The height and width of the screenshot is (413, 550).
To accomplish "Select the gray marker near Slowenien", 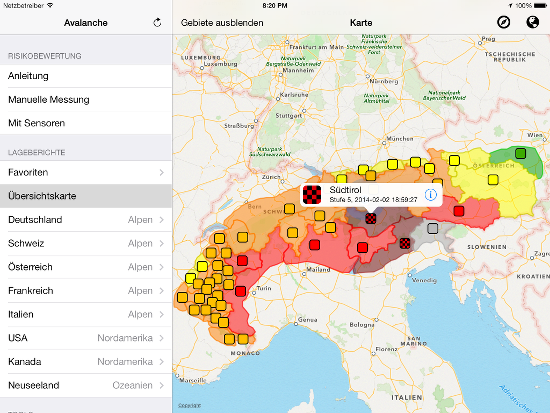I will click(433, 228).
